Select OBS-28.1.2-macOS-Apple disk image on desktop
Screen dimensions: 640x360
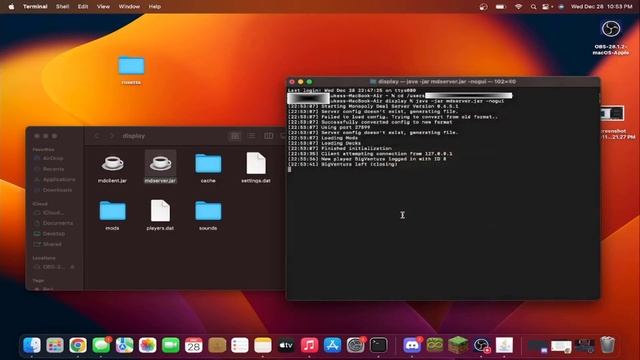(611, 38)
